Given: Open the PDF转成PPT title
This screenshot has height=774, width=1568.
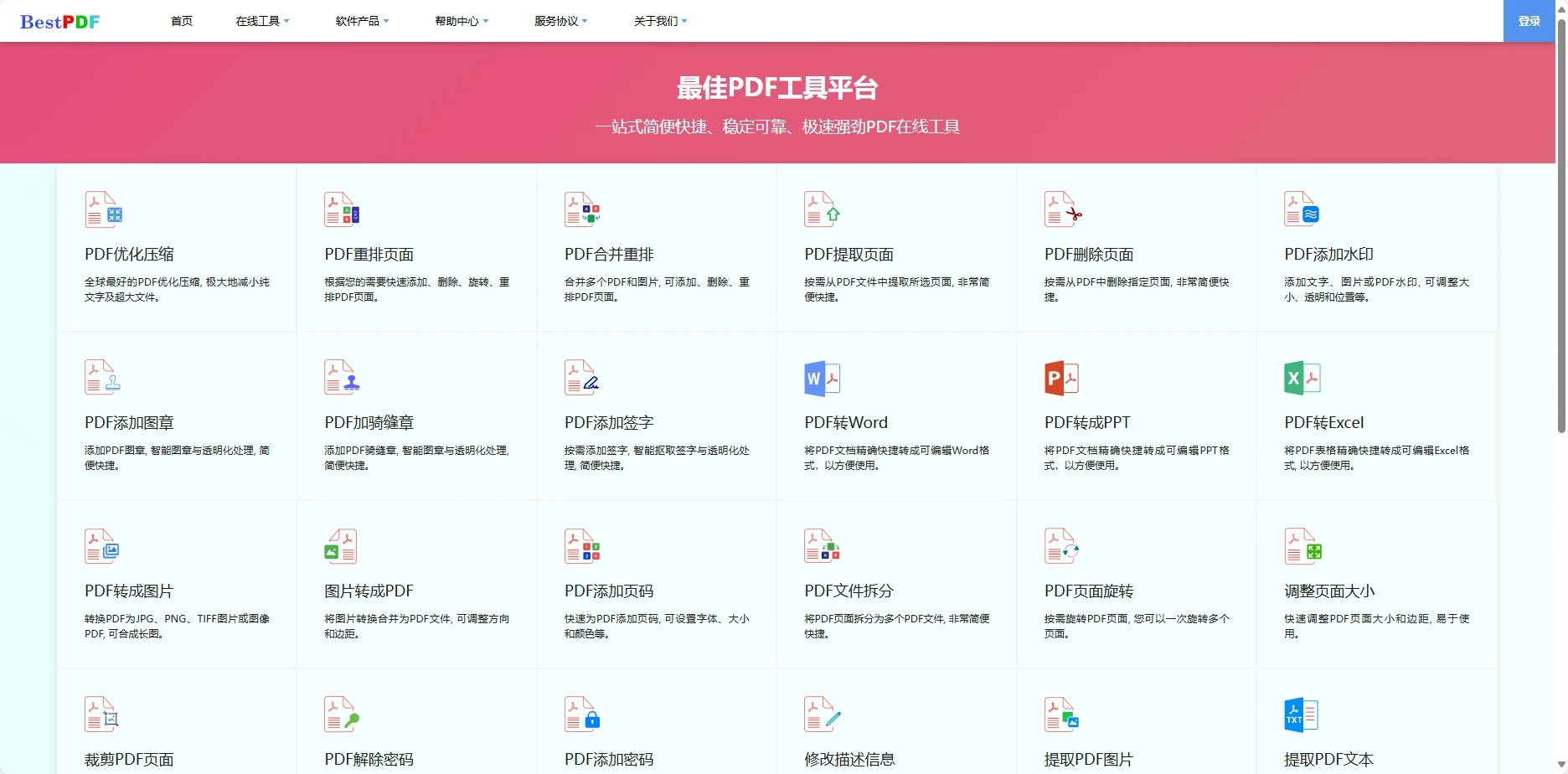Looking at the screenshot, I should [x=1087, y=423].
